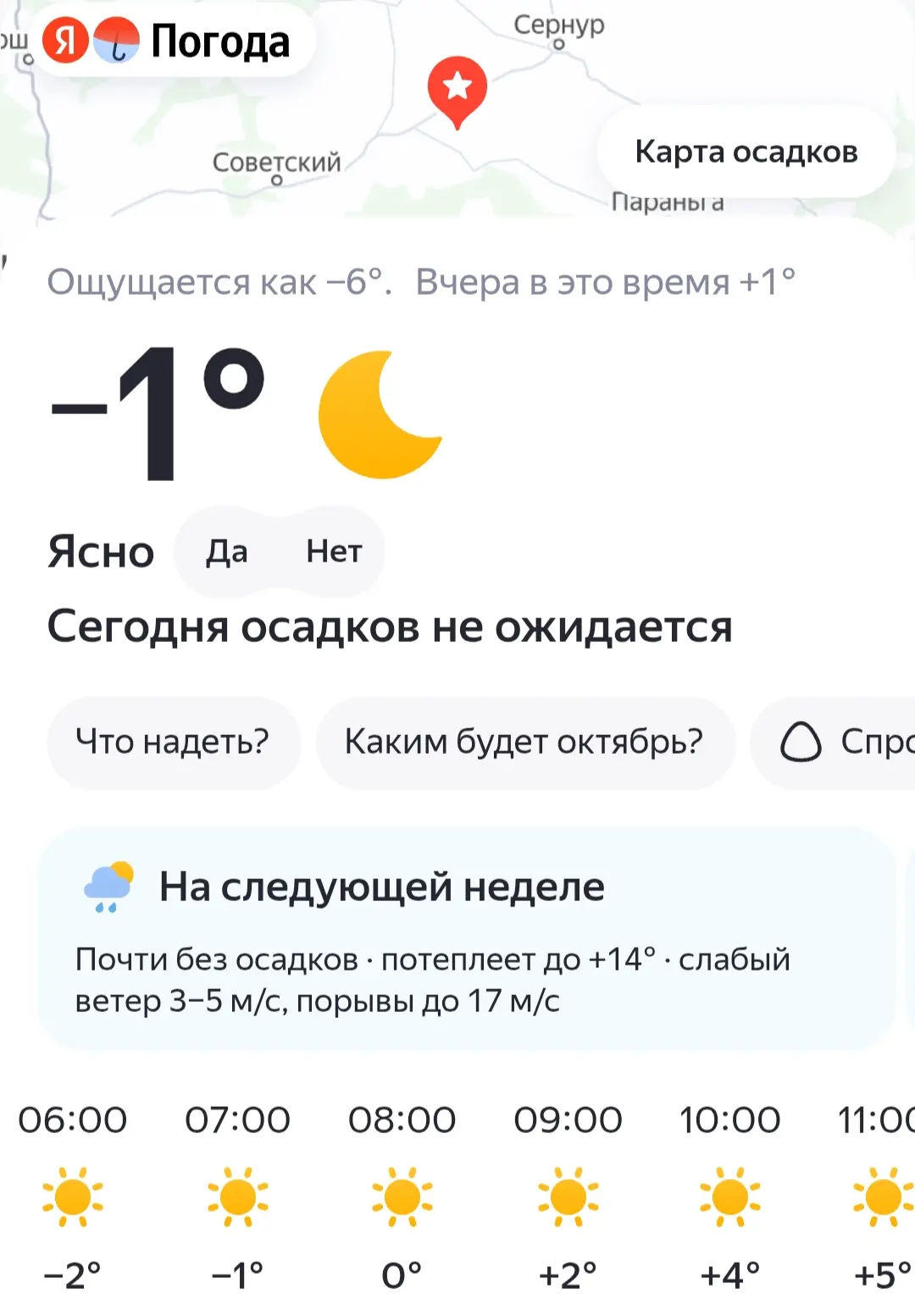Select the red star location pin
Screen dimensions: 915x1316
[457, 91]
